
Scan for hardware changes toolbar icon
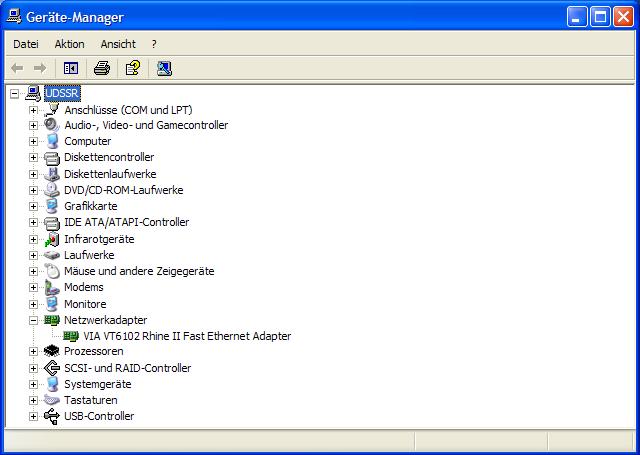point(164,68)
